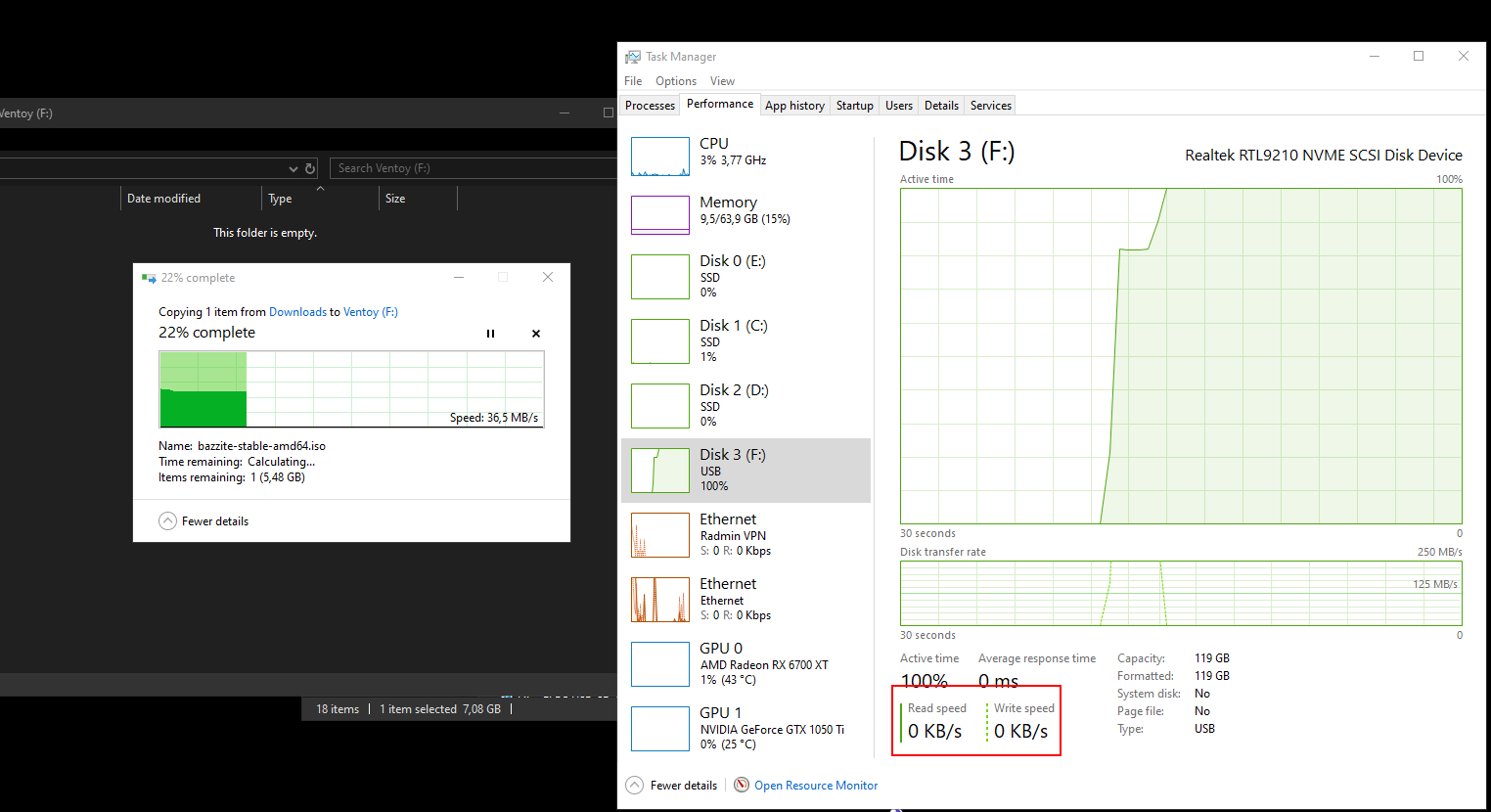Viewport: 1491px width, 812px height.
Task: Pause the bazzite-stable-amd64.iso copy
Action: tap(490, 333)
